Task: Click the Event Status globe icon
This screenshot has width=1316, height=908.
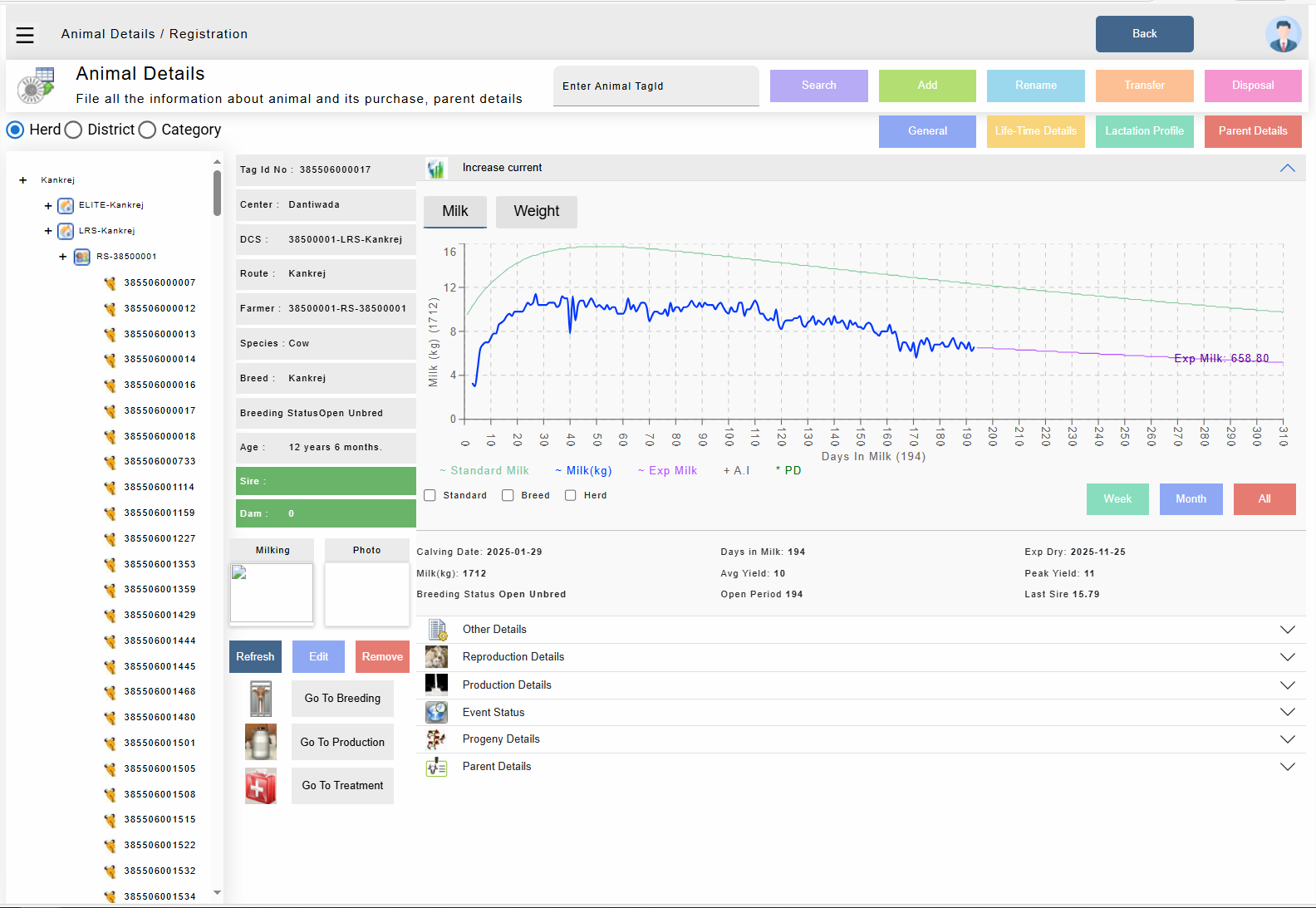Action: [x=436, y=713]
